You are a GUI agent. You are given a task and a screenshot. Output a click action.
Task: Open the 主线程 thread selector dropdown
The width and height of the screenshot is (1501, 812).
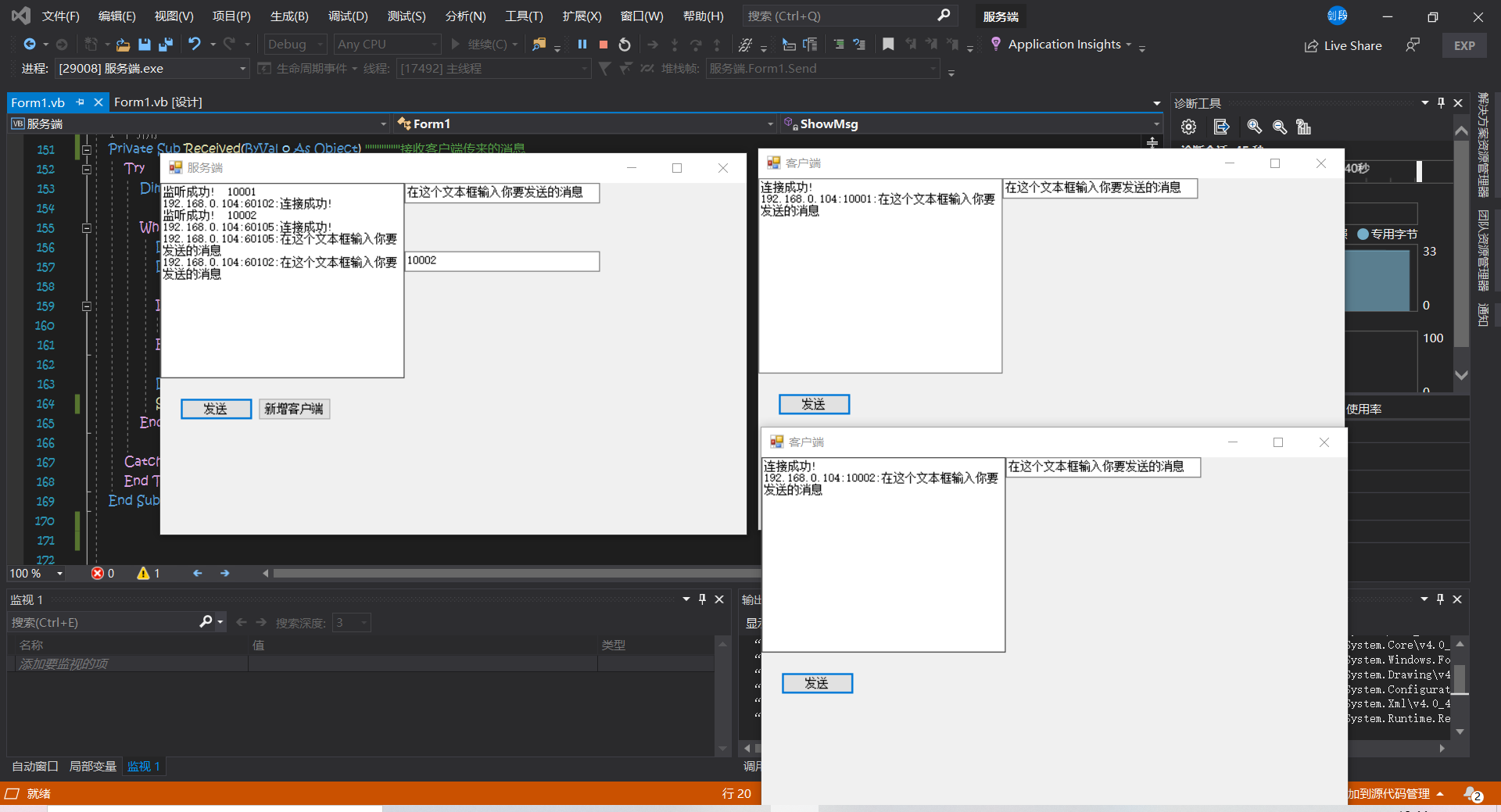coord(583,69)
